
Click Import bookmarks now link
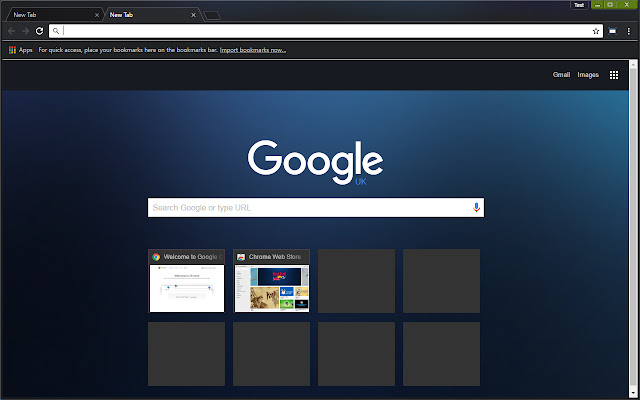tap(253, 50)
